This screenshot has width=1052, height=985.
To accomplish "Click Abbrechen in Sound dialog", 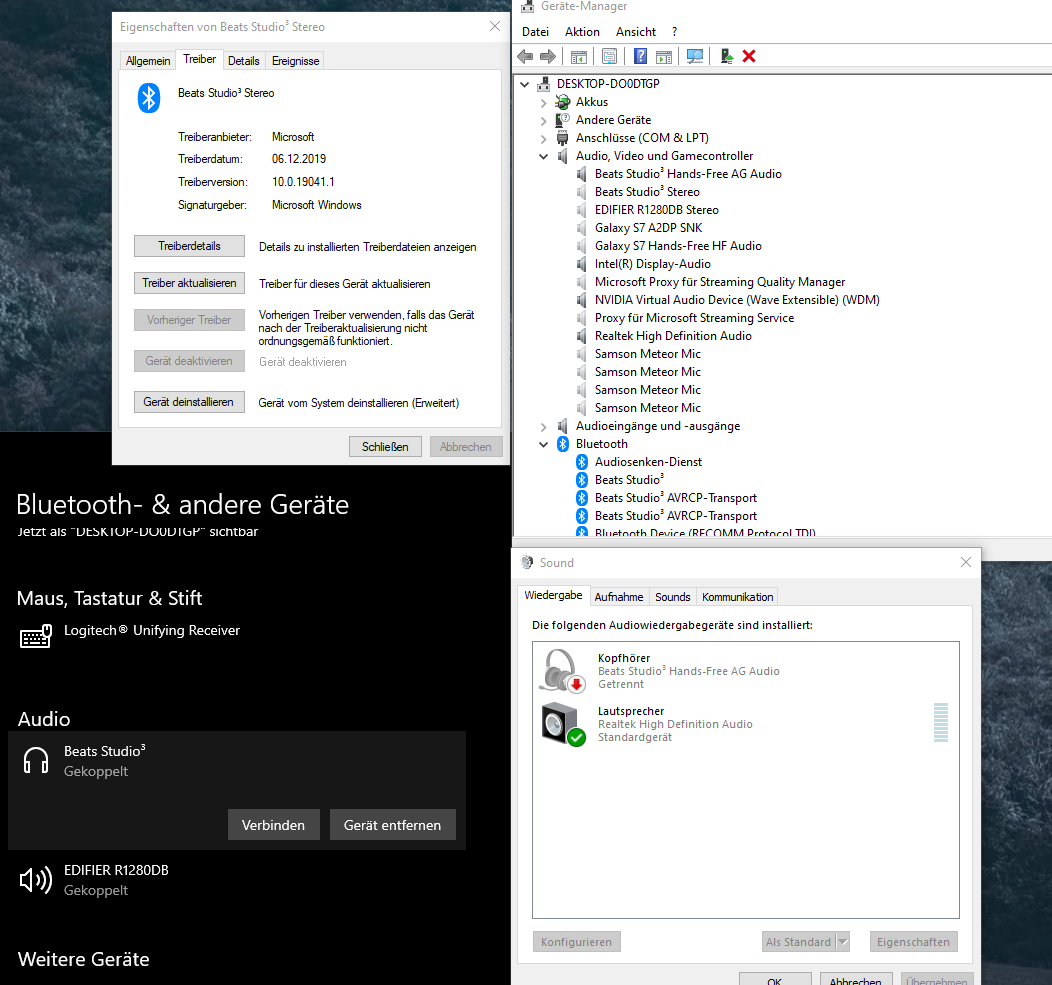I will 855,980.
